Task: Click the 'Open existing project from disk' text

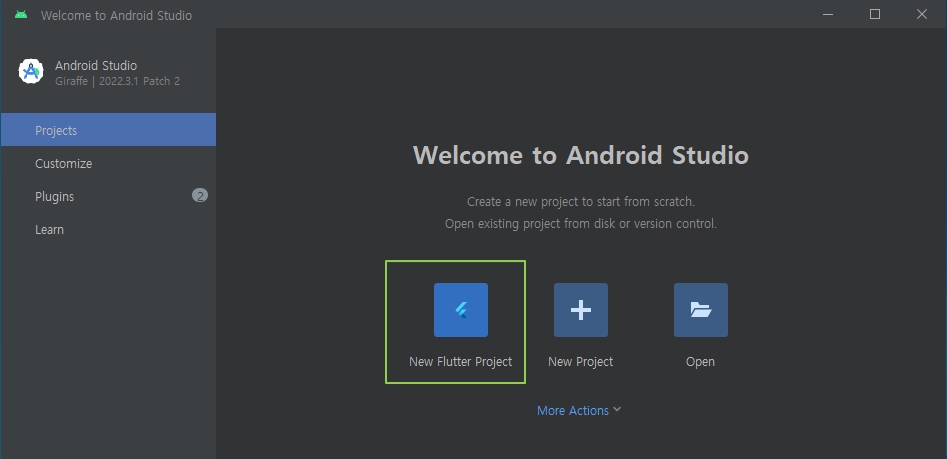Action: 581,224
